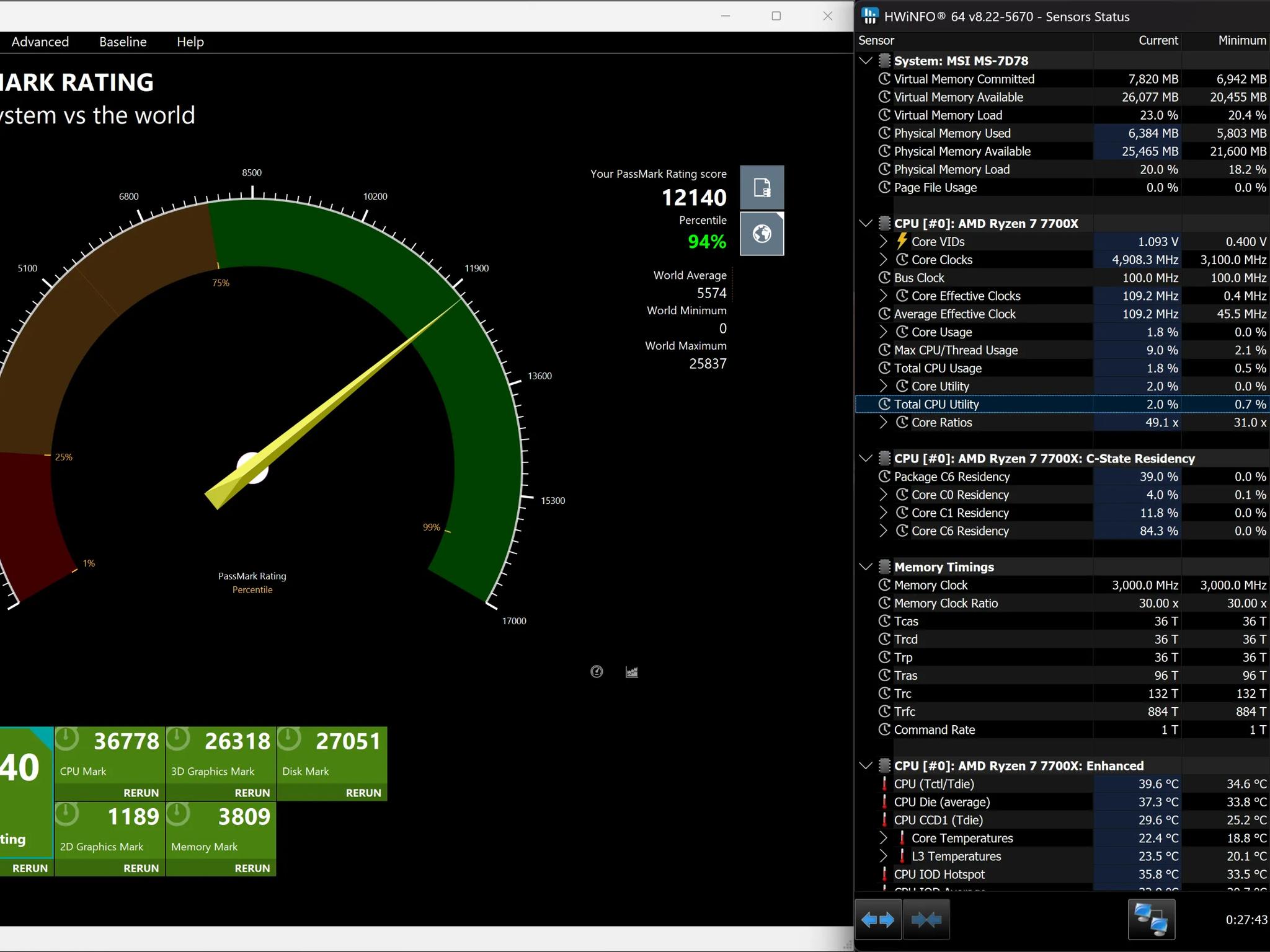The width and height of the screenshot is (1270, 952).
Task: Click the dial icon on the 2D Graphics Mark tile
Action: [x=67, y=814]
